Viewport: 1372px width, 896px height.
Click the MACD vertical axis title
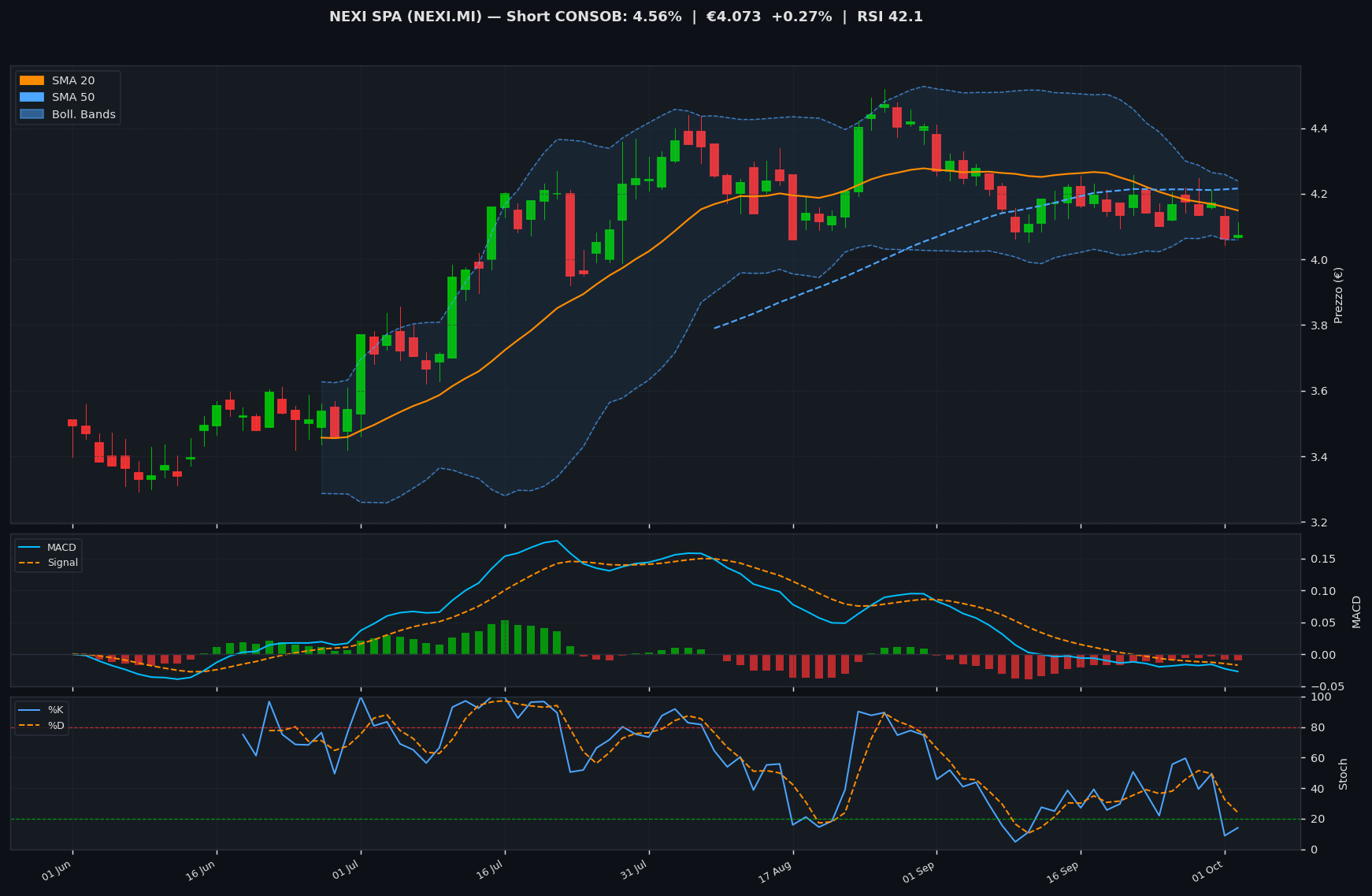coord(1356,612)
